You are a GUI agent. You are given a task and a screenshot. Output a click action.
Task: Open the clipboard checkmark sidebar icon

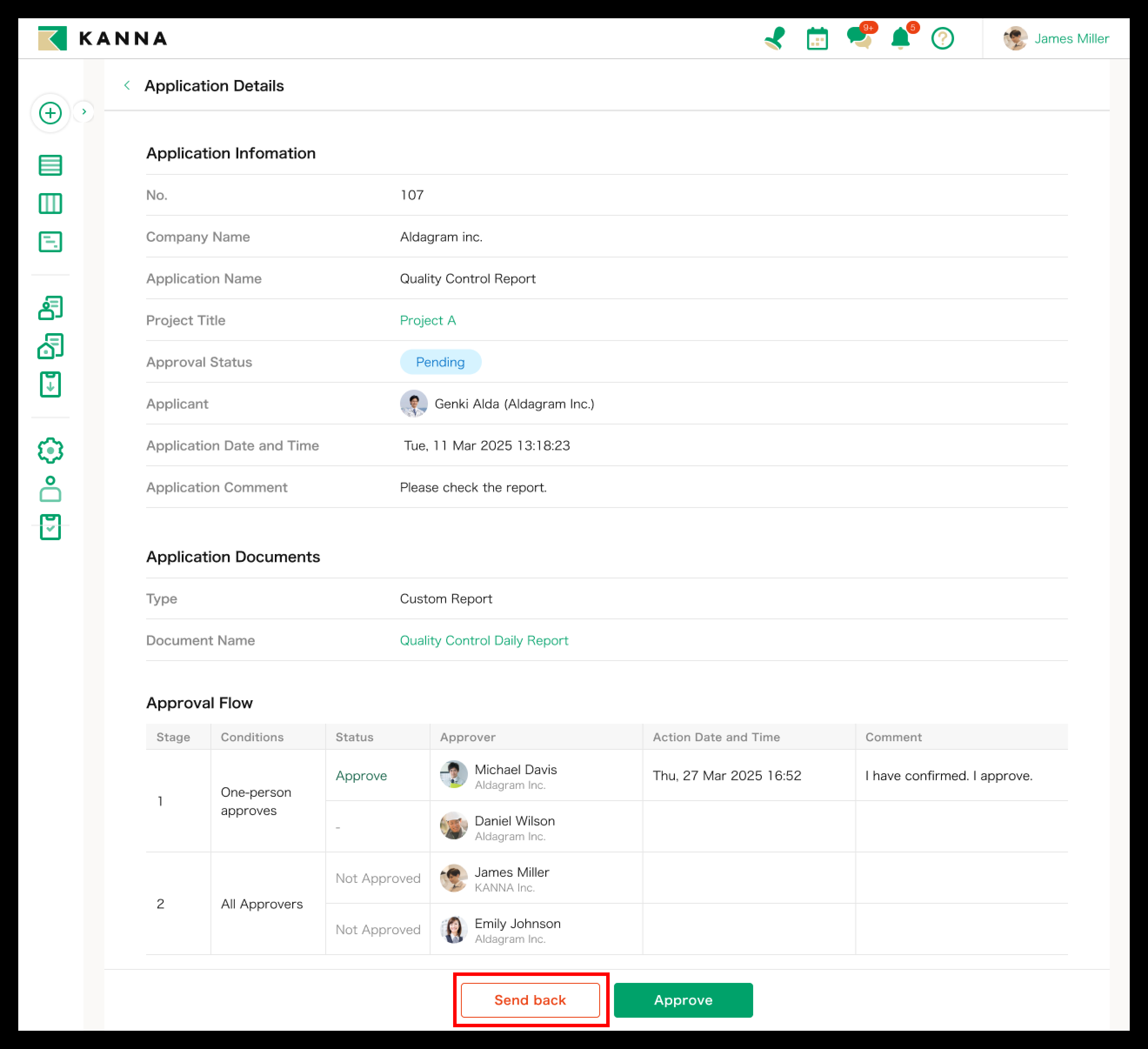[x=51, y=528]
